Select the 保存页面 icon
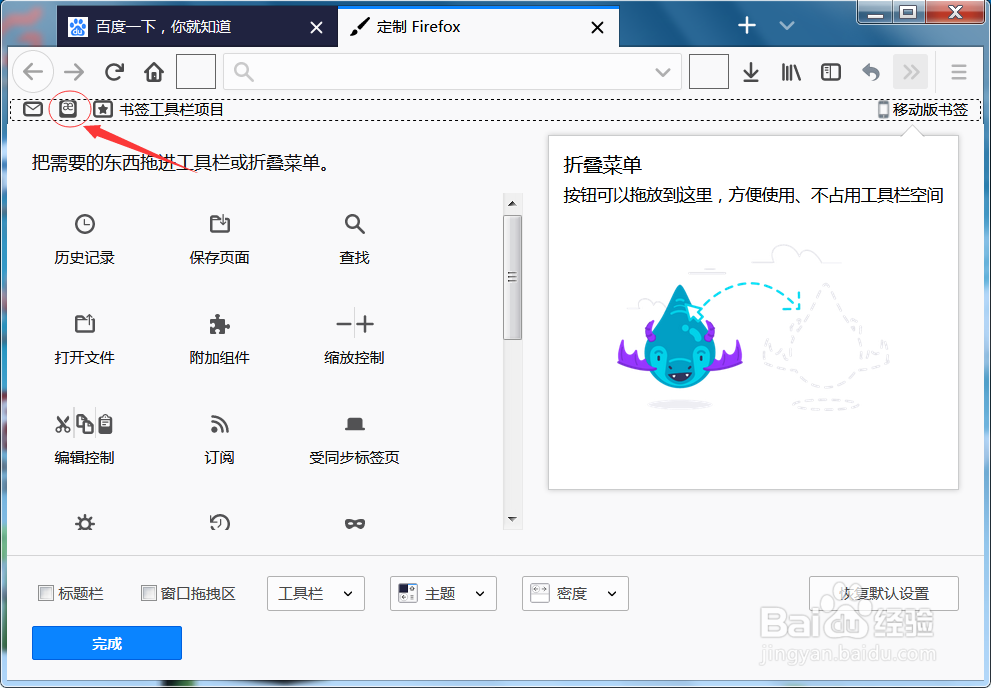The image size is (991, 688). [x=219, y=224]
